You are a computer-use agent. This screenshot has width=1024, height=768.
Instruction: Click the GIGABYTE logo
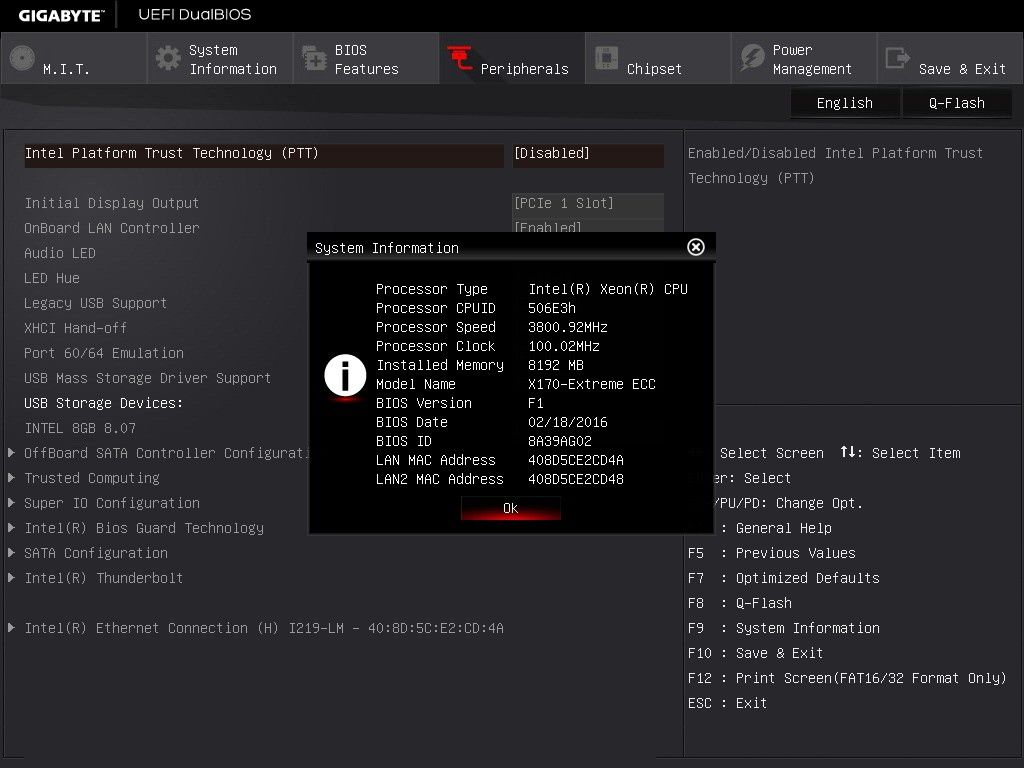tap(61, 15)
